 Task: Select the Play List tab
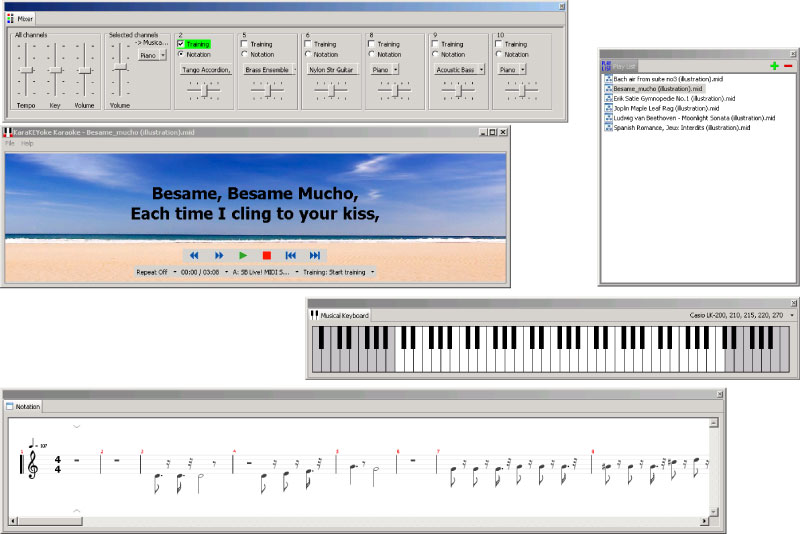pos(618,66)
